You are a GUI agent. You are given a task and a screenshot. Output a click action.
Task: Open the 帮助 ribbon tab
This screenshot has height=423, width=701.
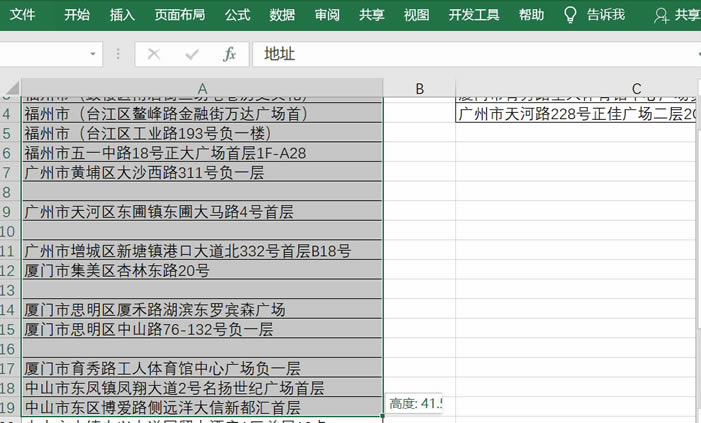coord(532,15)
